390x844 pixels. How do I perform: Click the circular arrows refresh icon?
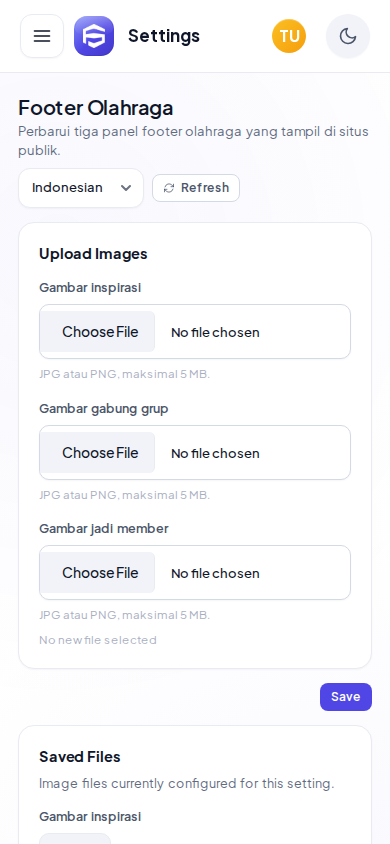click(169, 188)
